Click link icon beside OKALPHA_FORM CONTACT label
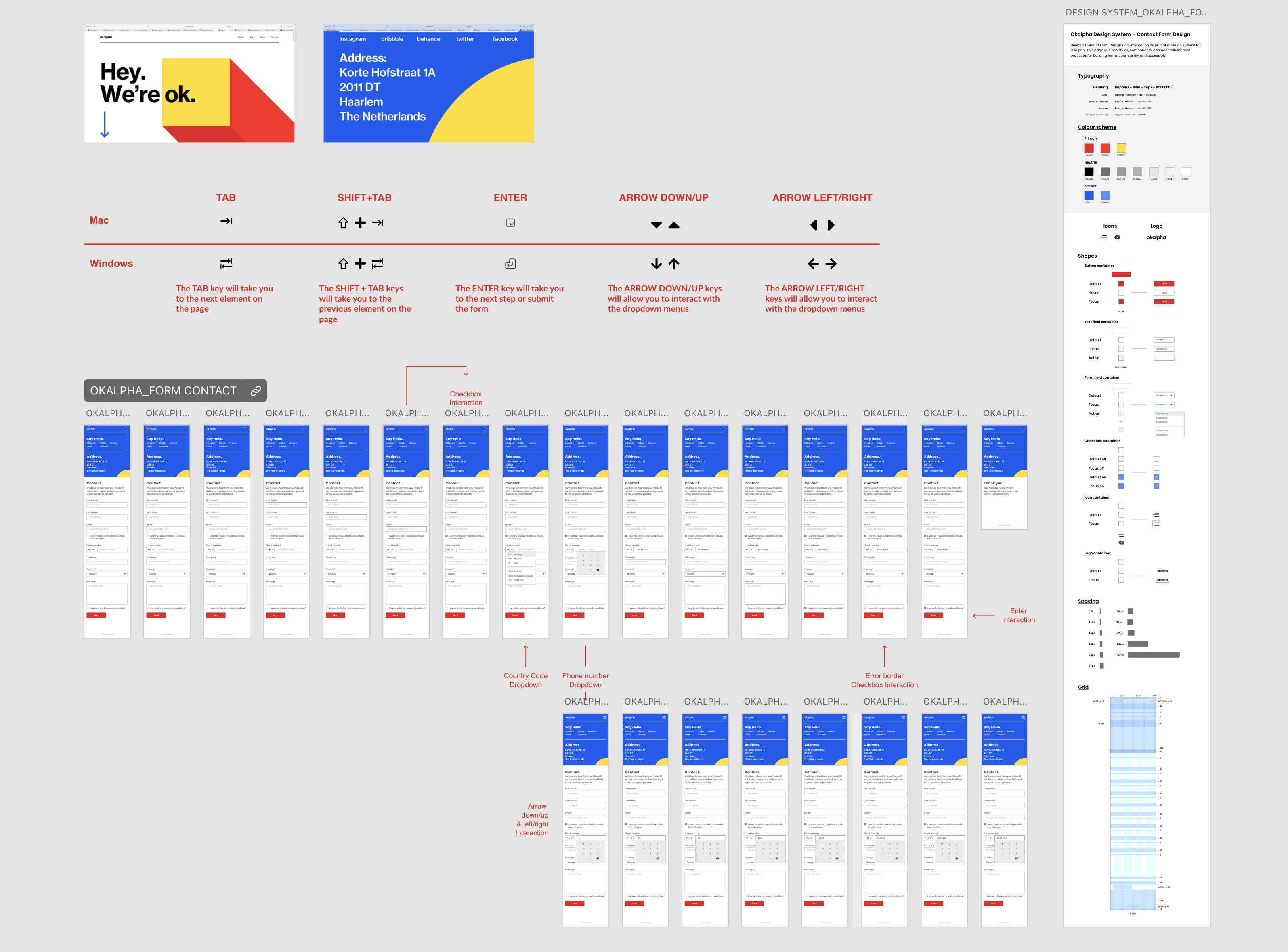Screen dimensions: 1288x952 pyautogui.click(x=256, y=391)
